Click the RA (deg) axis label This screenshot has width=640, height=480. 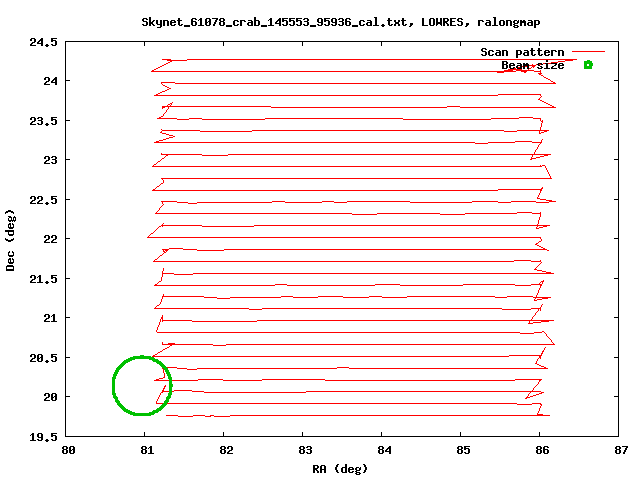tap(343, 468)
